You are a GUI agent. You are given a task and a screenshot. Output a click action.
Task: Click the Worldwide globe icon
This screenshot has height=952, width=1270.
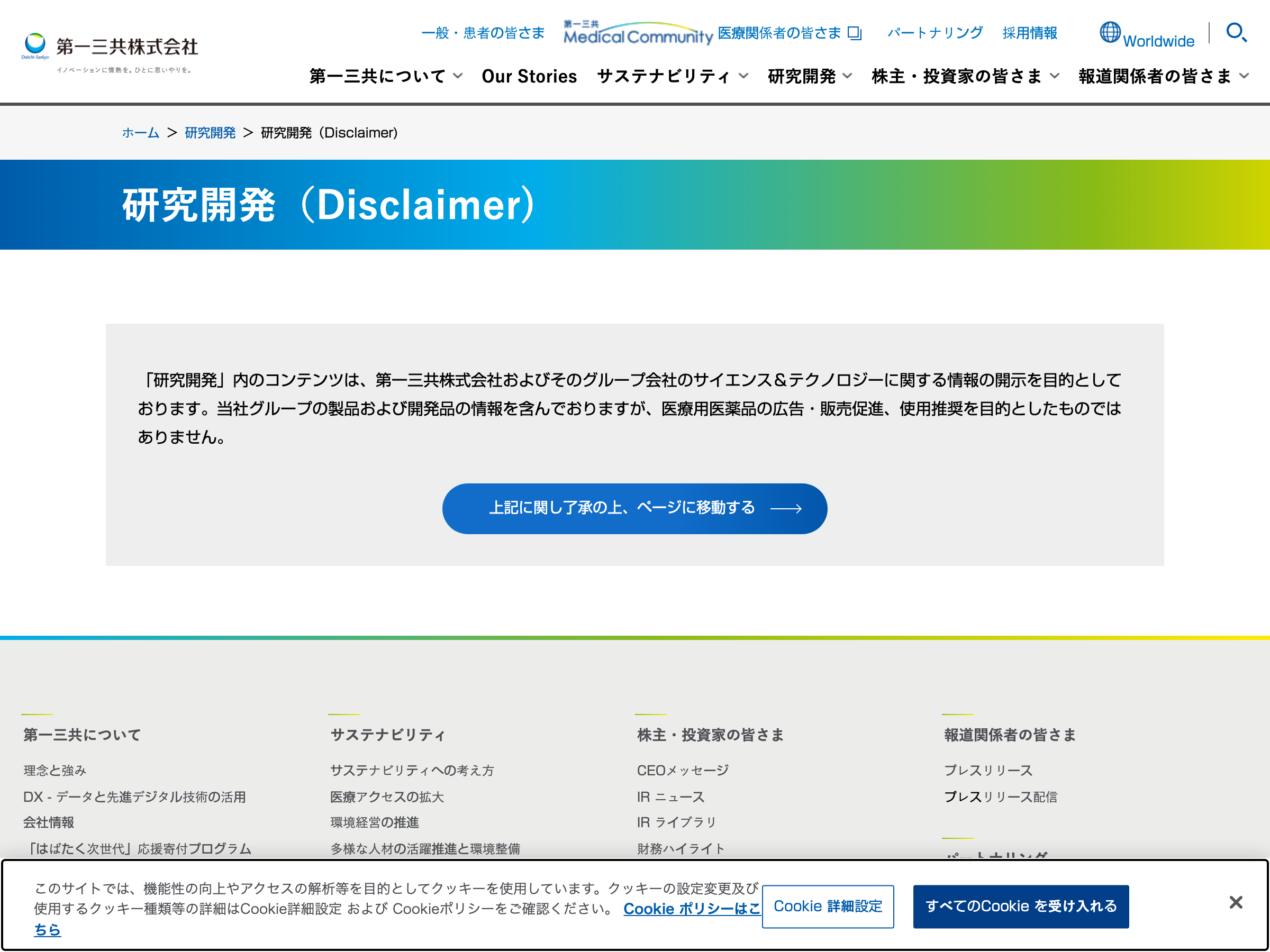pyautogui.click(x=1110, y=32)
